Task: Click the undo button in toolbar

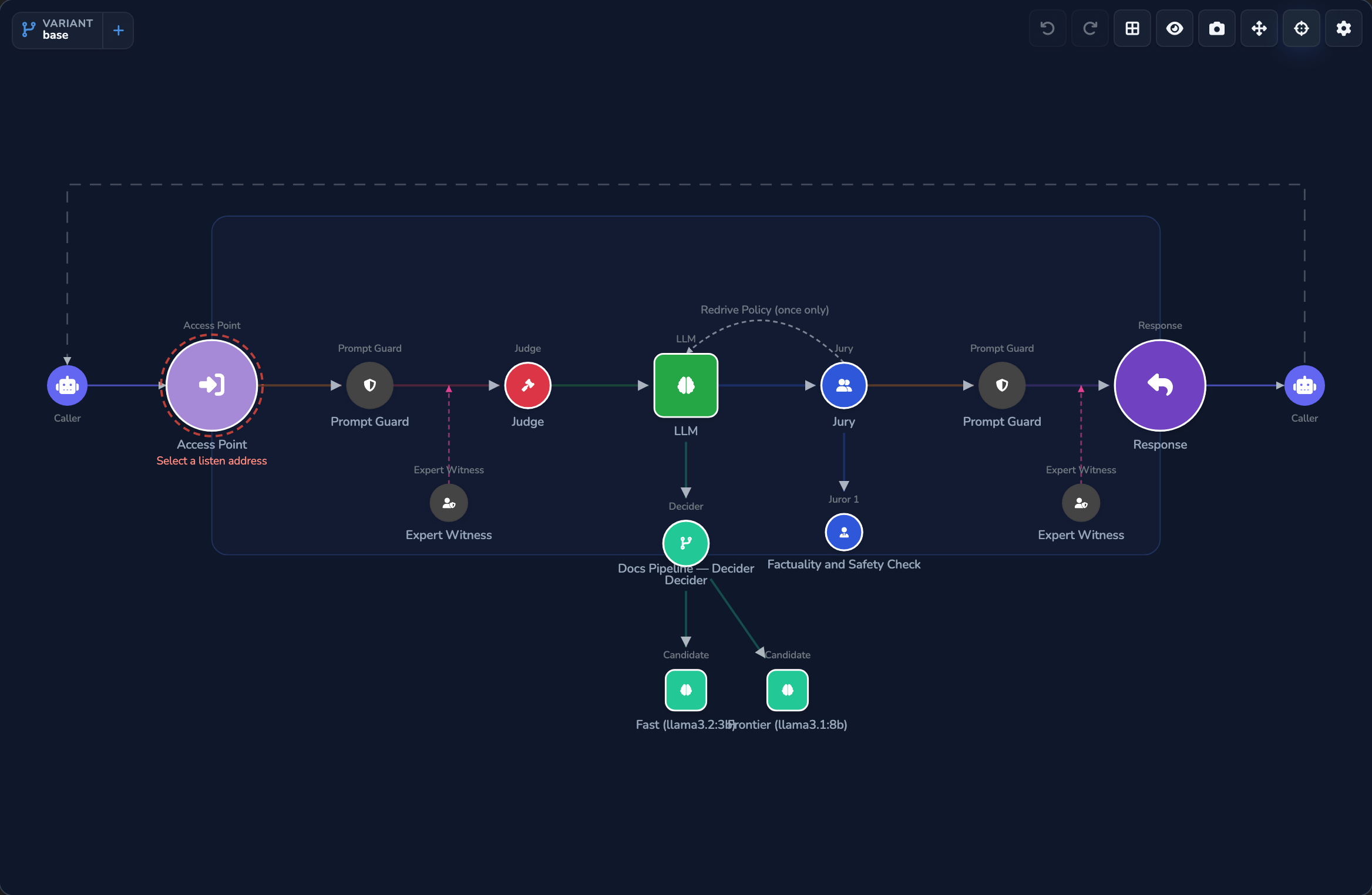Action: tap(1047, 28)
